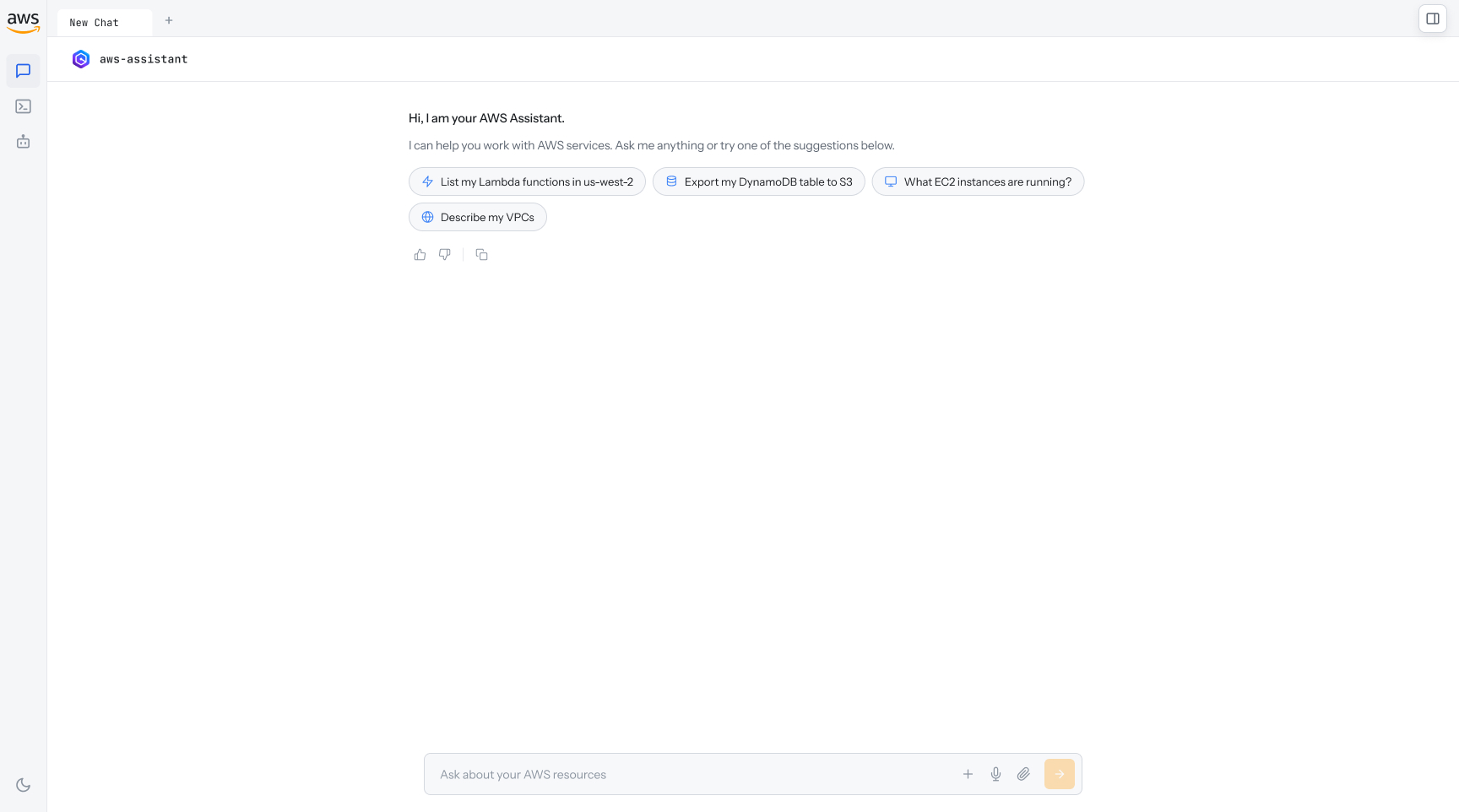Image resolution: width=1459 pixels, height=812 pixels.
Task: Choose 'What EC2 instances are running?' suggestion
Action: coord(978,181)
